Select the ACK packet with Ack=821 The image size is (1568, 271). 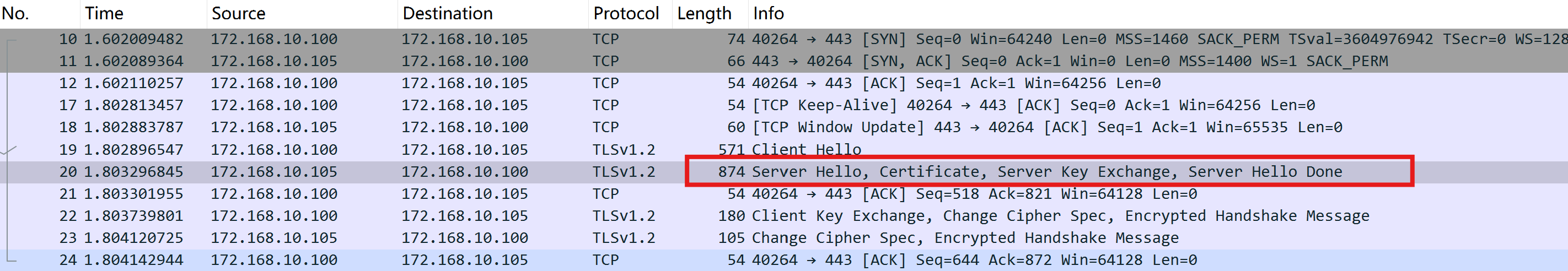(x=974, y=194)
